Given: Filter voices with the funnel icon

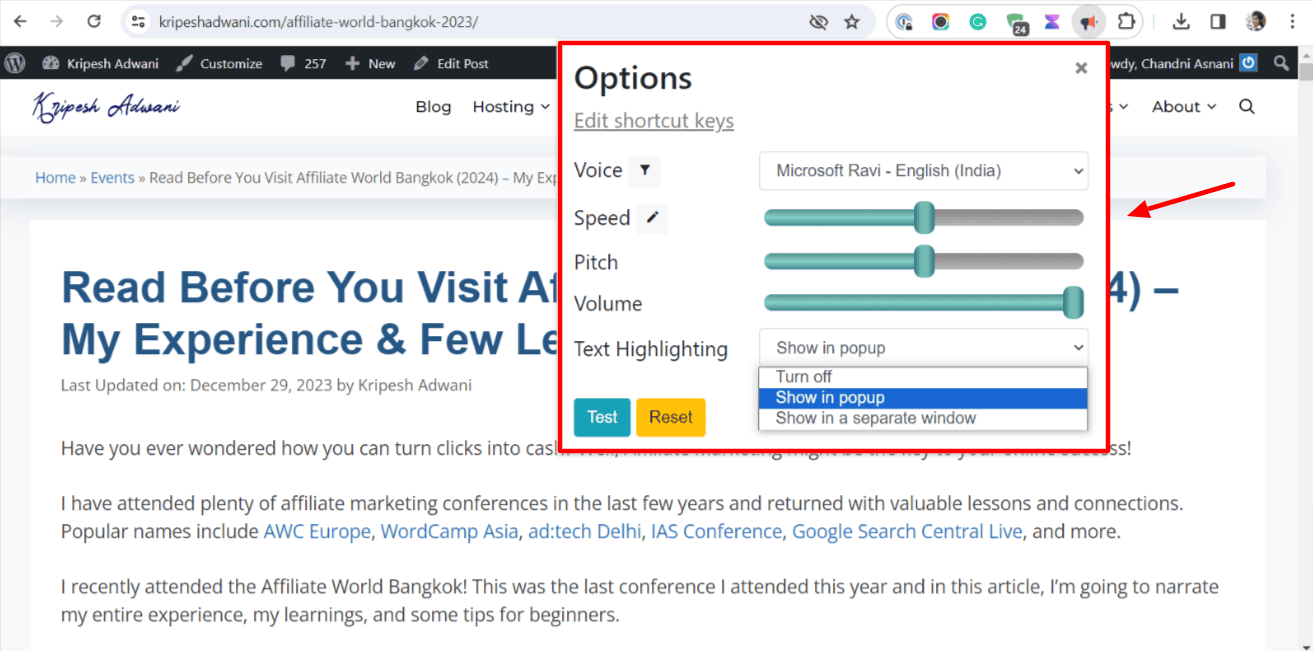Looking at the screenshot, I should pyautogui.click(x=645, y=170).
